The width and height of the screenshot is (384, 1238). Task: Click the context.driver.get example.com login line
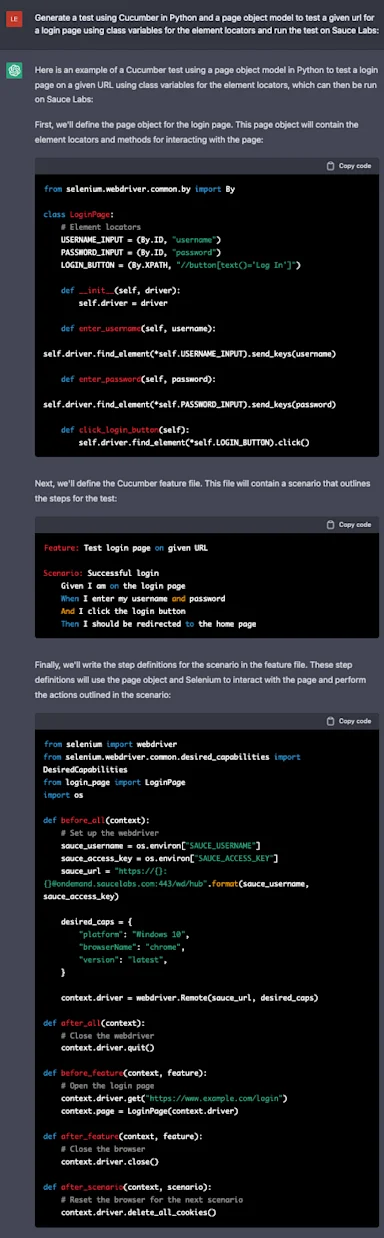[x=175, y=1098]
